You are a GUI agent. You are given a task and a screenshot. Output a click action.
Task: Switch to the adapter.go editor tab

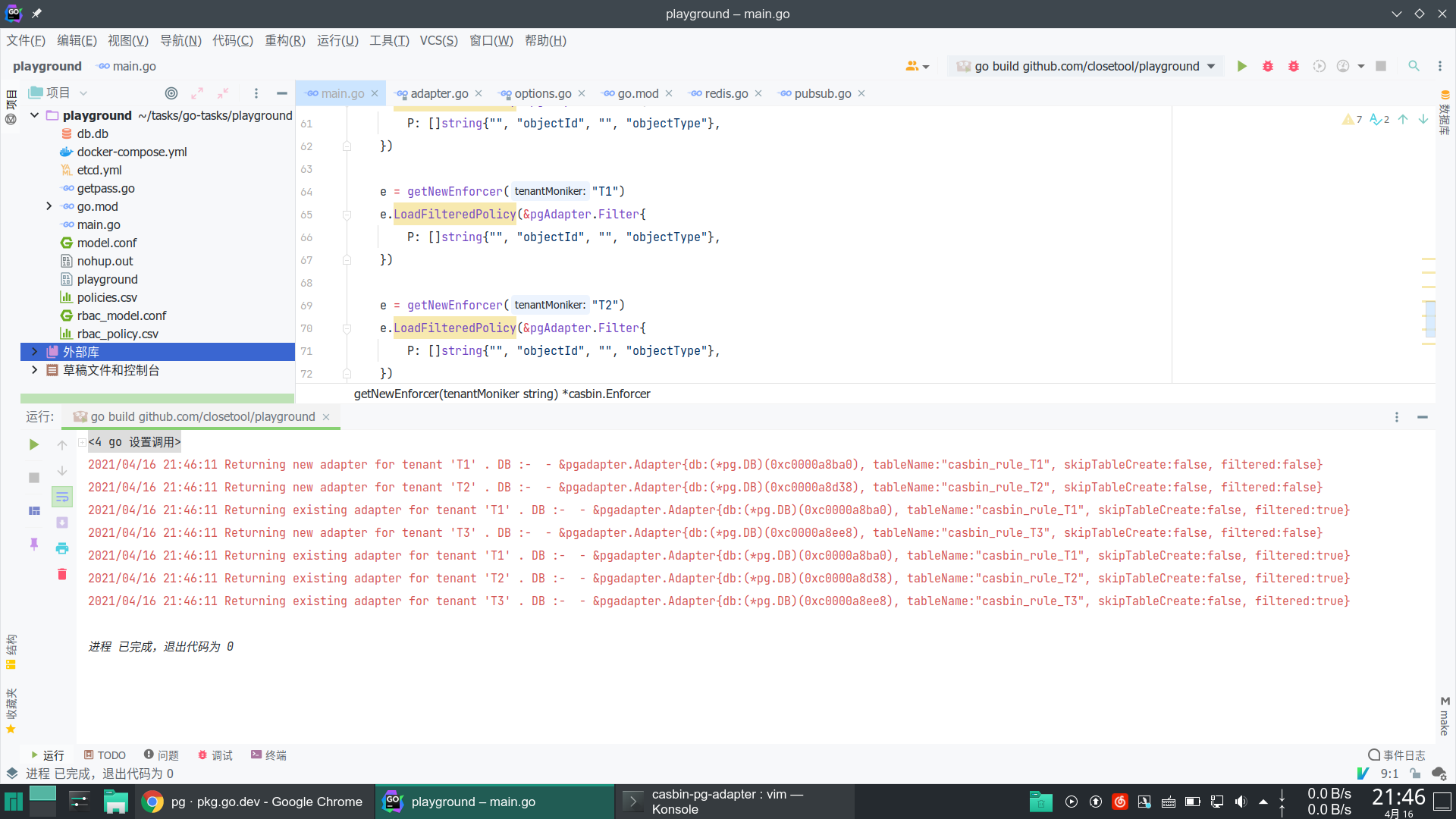[439, 93]
